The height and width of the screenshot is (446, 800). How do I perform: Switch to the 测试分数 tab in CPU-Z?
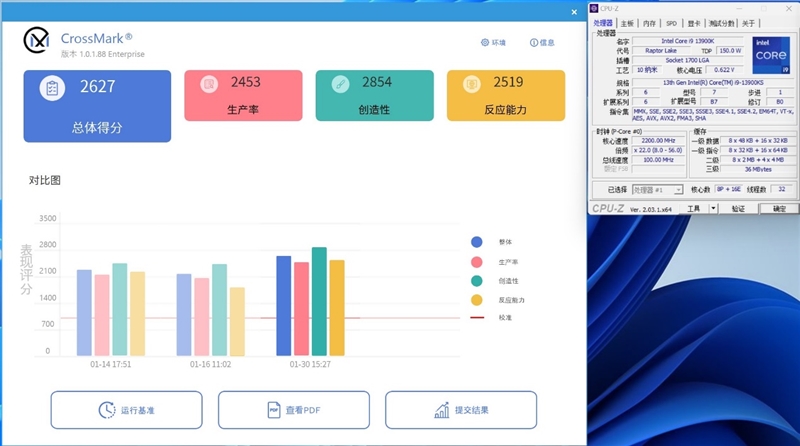coord(721,23)
